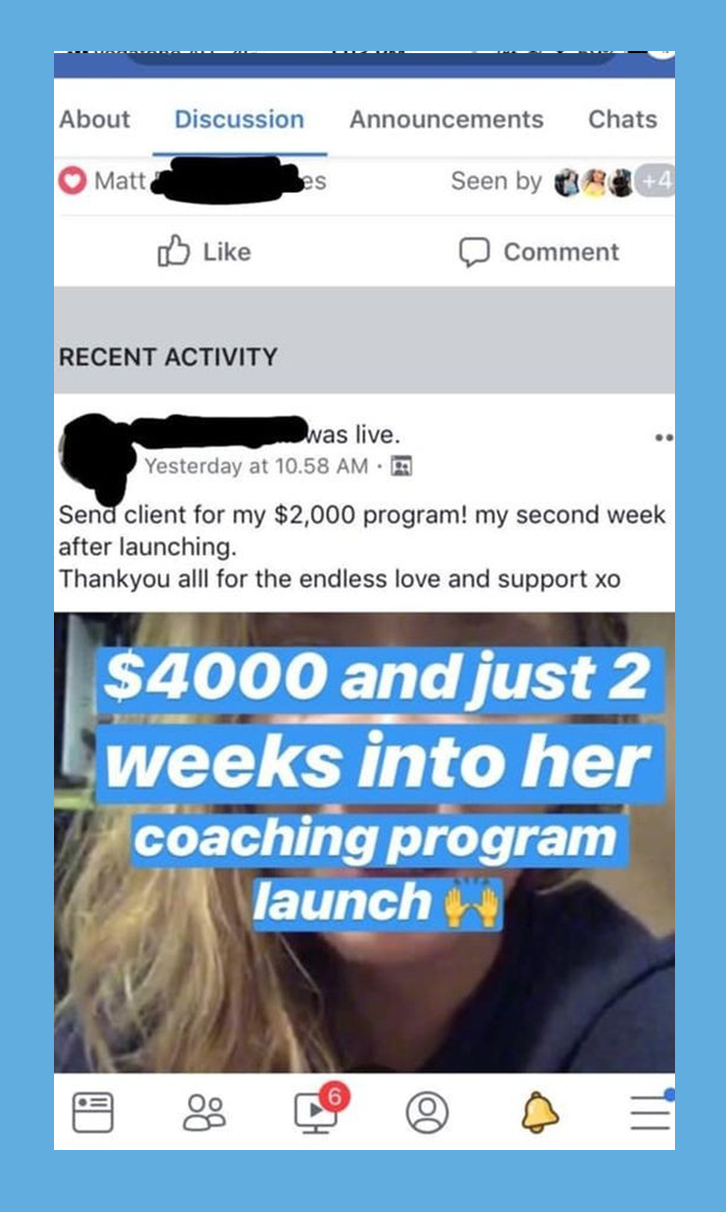Click the group privacy icon beside timestamp

coord(402,466)
